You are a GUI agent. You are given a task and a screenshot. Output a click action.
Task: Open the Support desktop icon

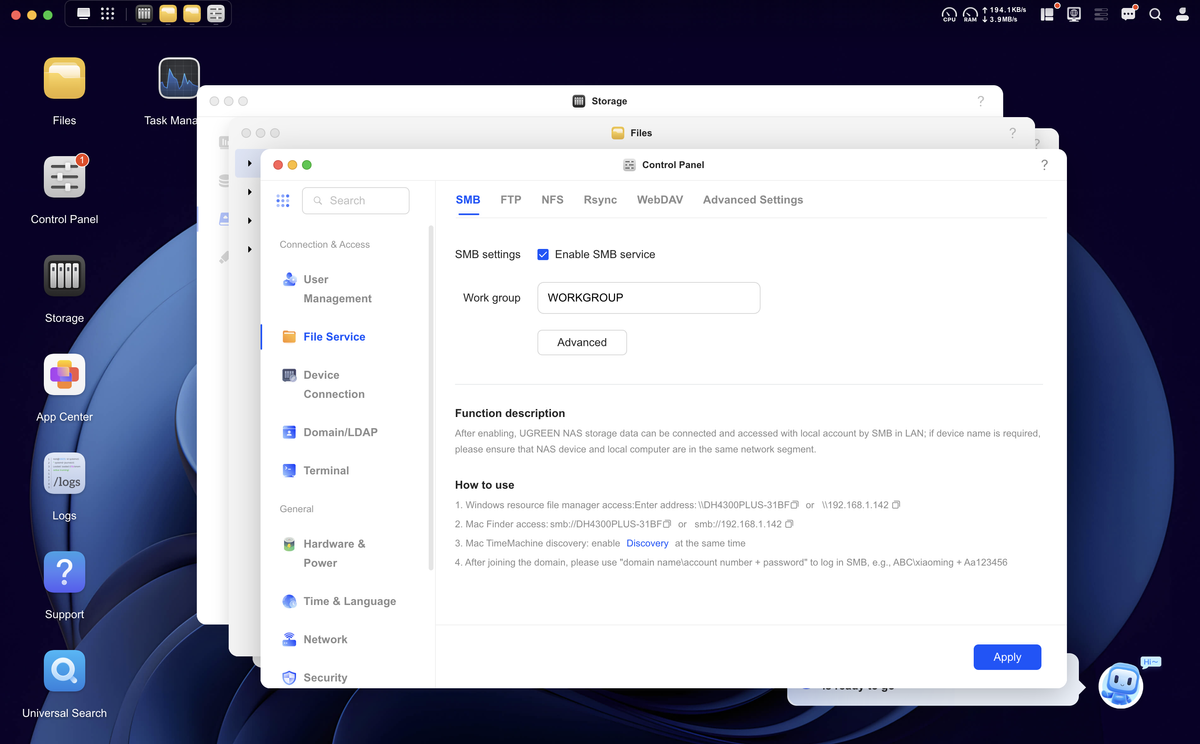point(64,573)
